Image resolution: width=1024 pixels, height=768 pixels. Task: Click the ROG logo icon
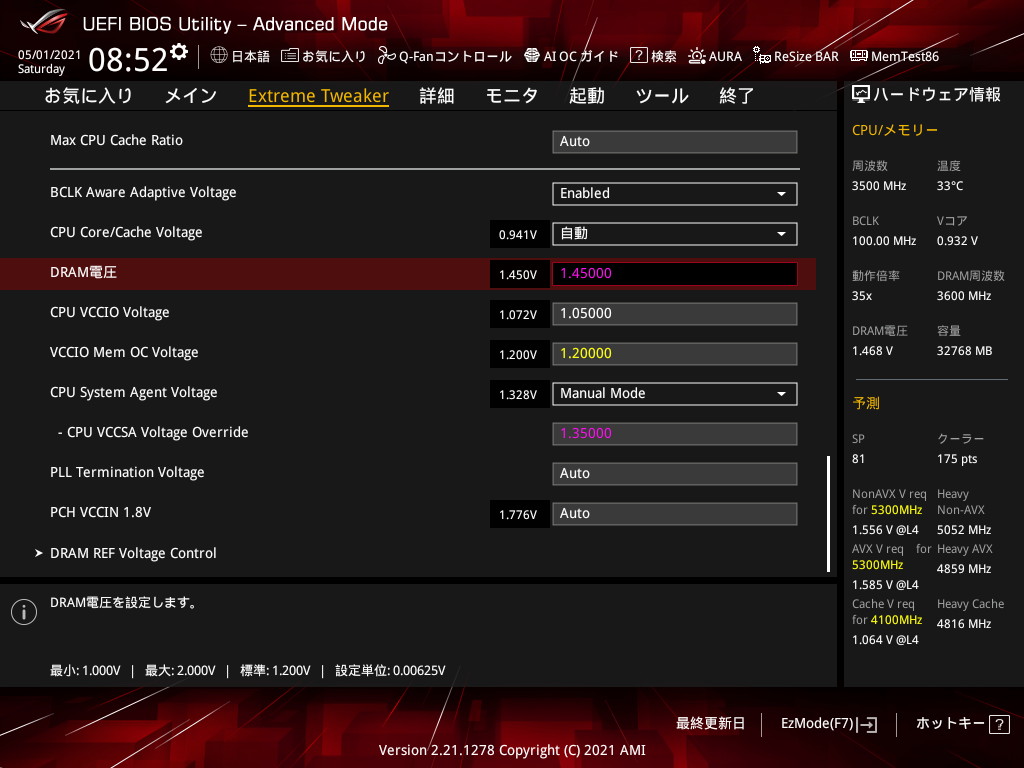(x=44, y=22)
